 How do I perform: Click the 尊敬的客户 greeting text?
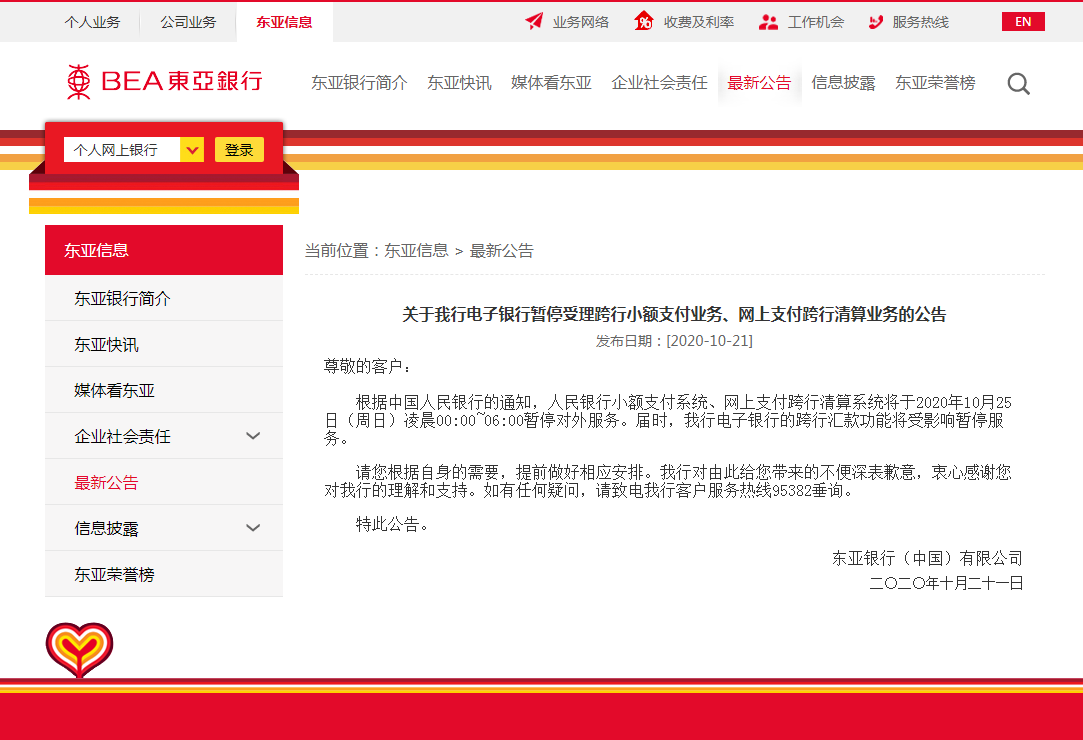pyautogui.click(x=367, y=366)
